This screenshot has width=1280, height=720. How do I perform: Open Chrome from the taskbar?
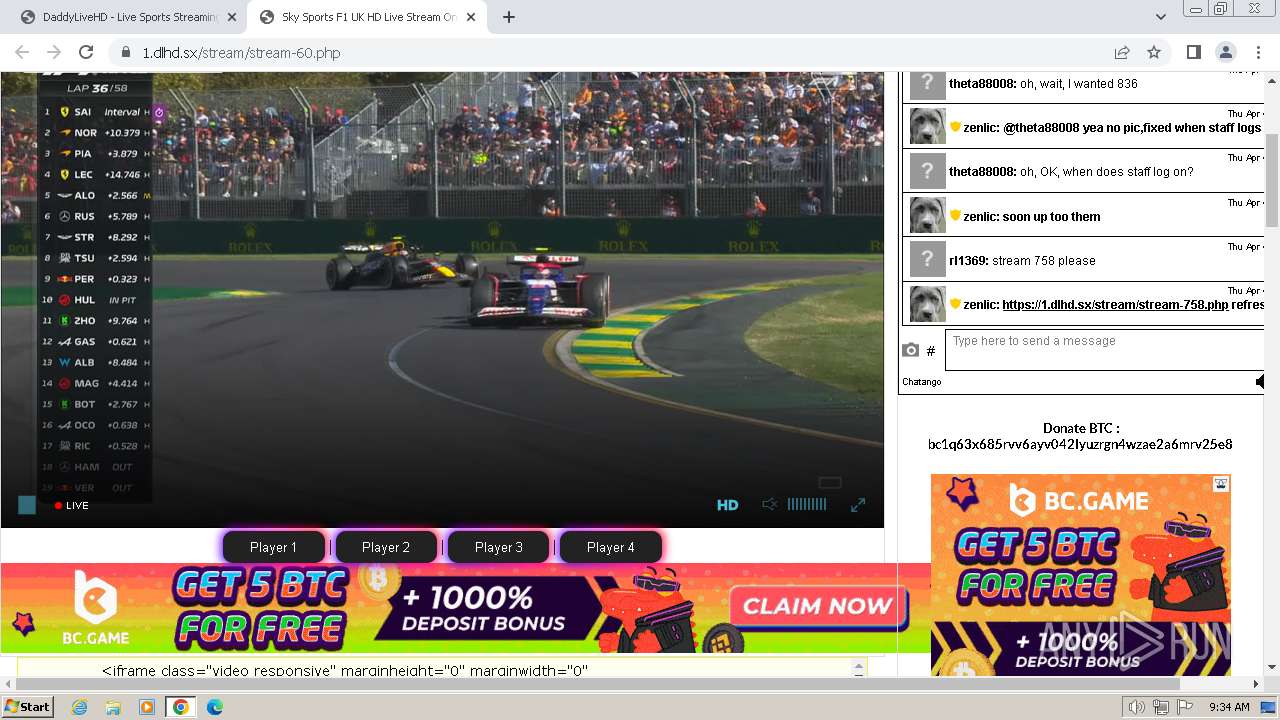[180, 707]
